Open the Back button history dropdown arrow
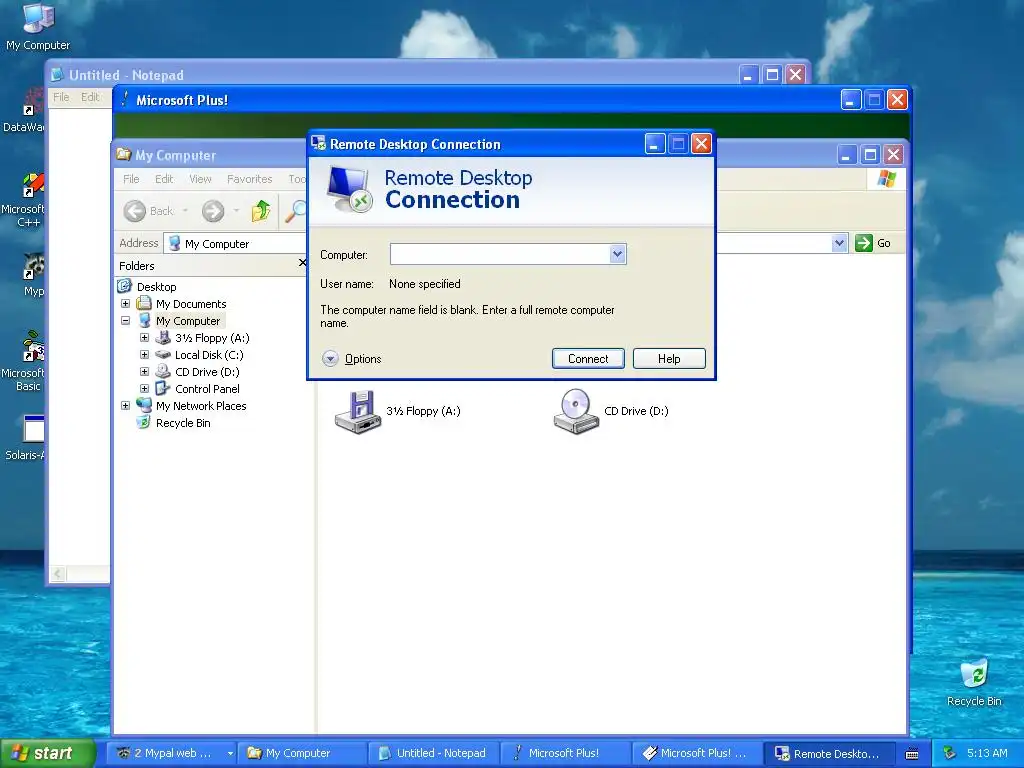 pos(185,211)
